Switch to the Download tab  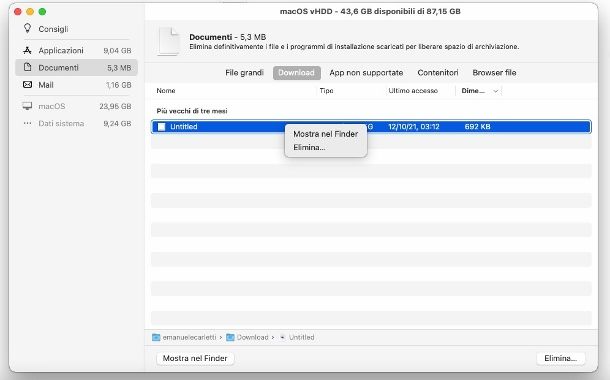(x=297, y=73)
